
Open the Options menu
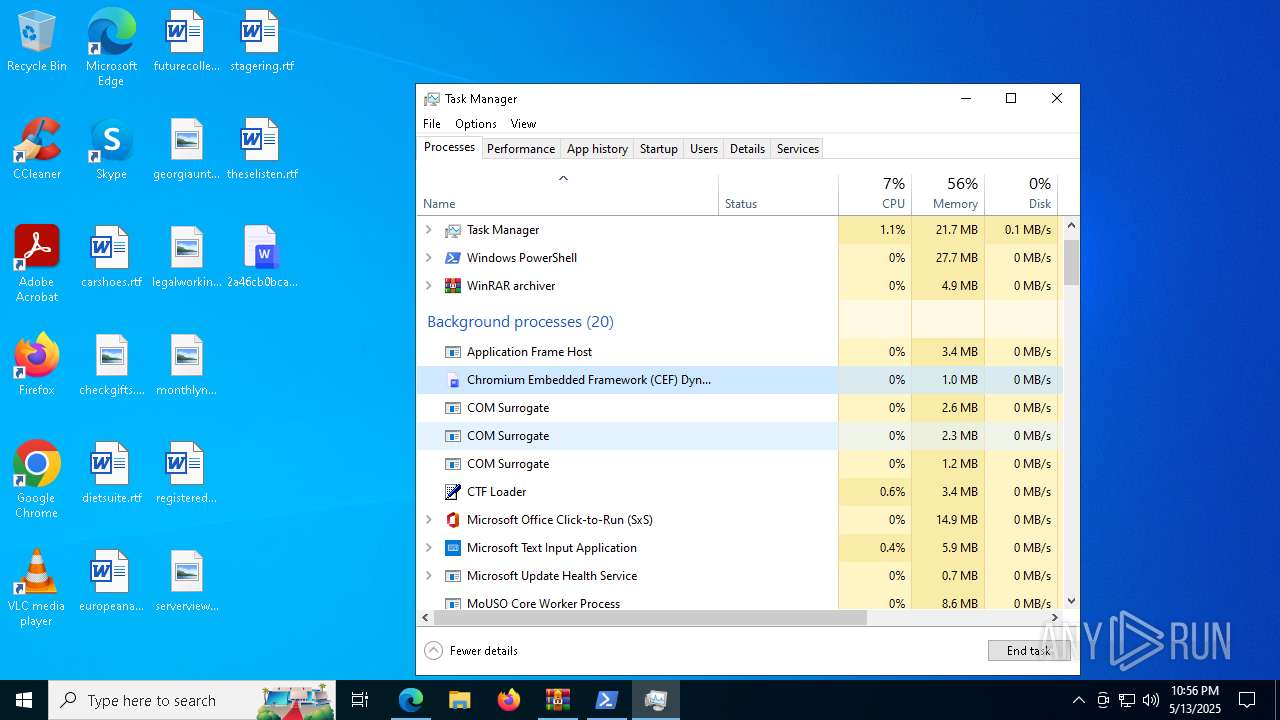tap(476, 124)
